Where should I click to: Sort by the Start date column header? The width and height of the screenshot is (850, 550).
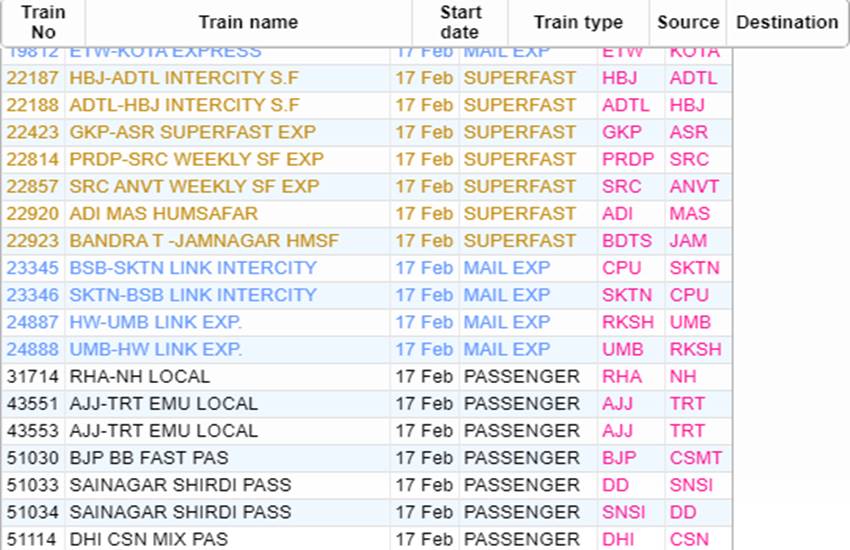click(460, 22)
